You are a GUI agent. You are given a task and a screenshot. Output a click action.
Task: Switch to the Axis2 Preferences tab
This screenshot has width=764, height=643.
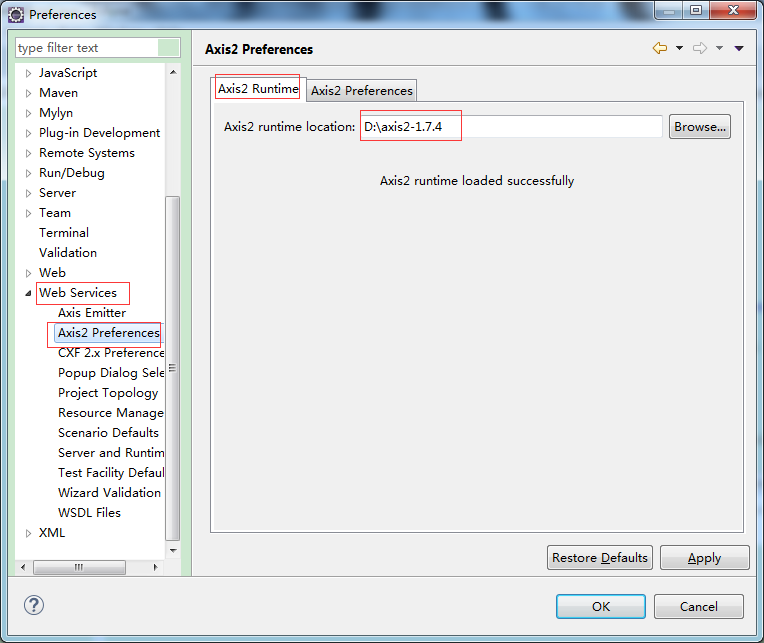pos(362,91)
